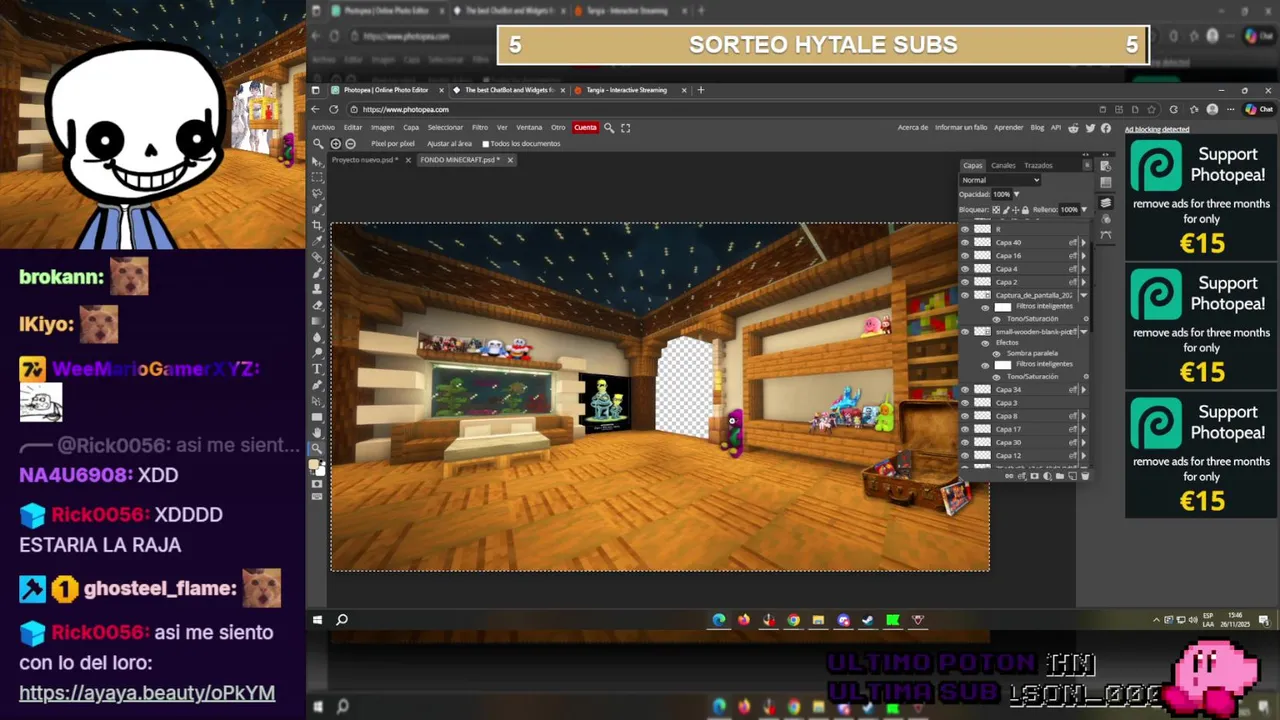The height and width of the screenshot is (720, 1280).
Task: Select the Brush tool
Action: [317, 272]
